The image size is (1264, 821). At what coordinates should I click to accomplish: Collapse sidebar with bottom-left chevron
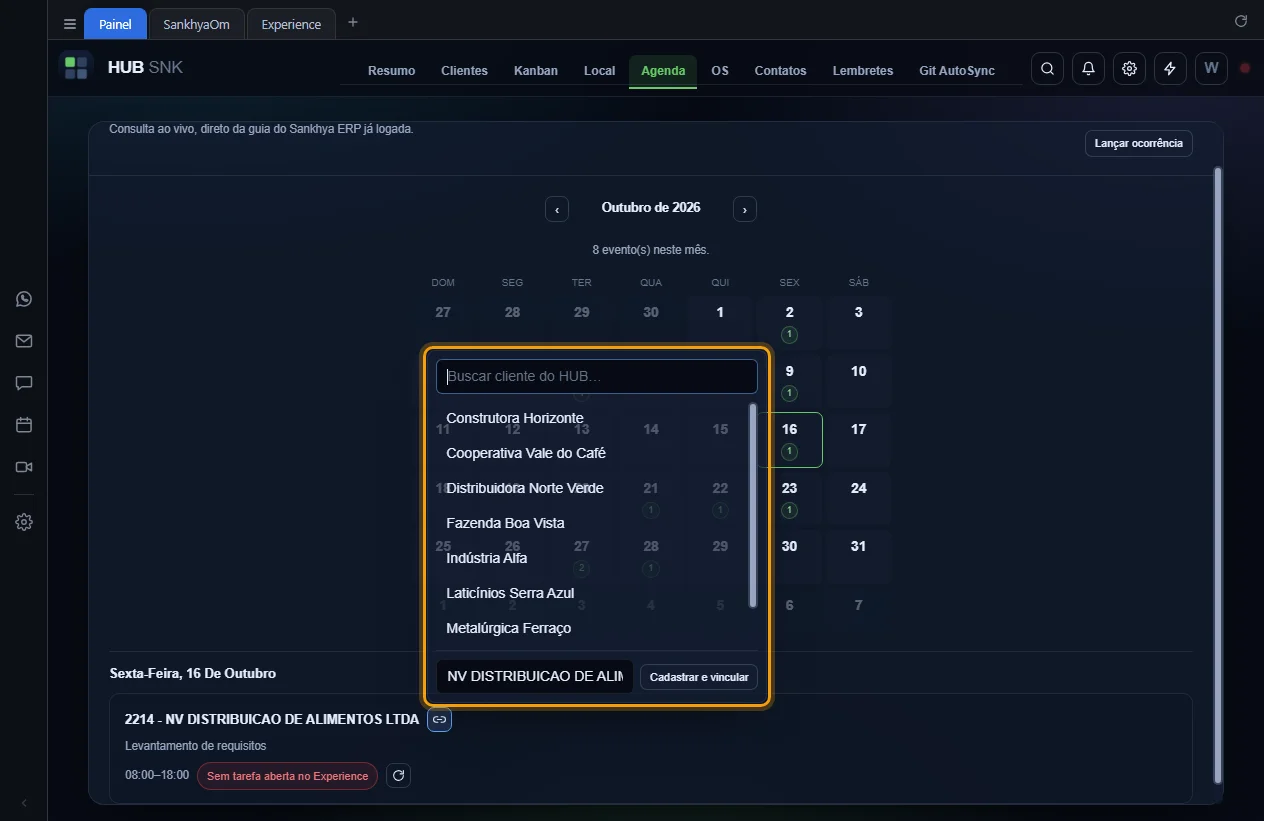point(24,803)
